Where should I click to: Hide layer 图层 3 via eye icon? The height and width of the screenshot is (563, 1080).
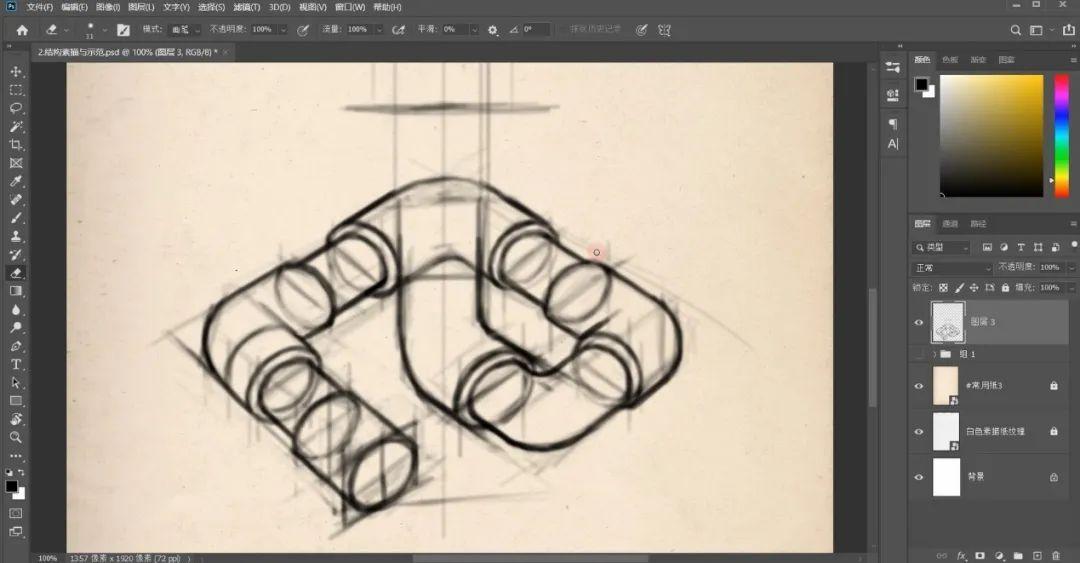click(x=919, y=322)
